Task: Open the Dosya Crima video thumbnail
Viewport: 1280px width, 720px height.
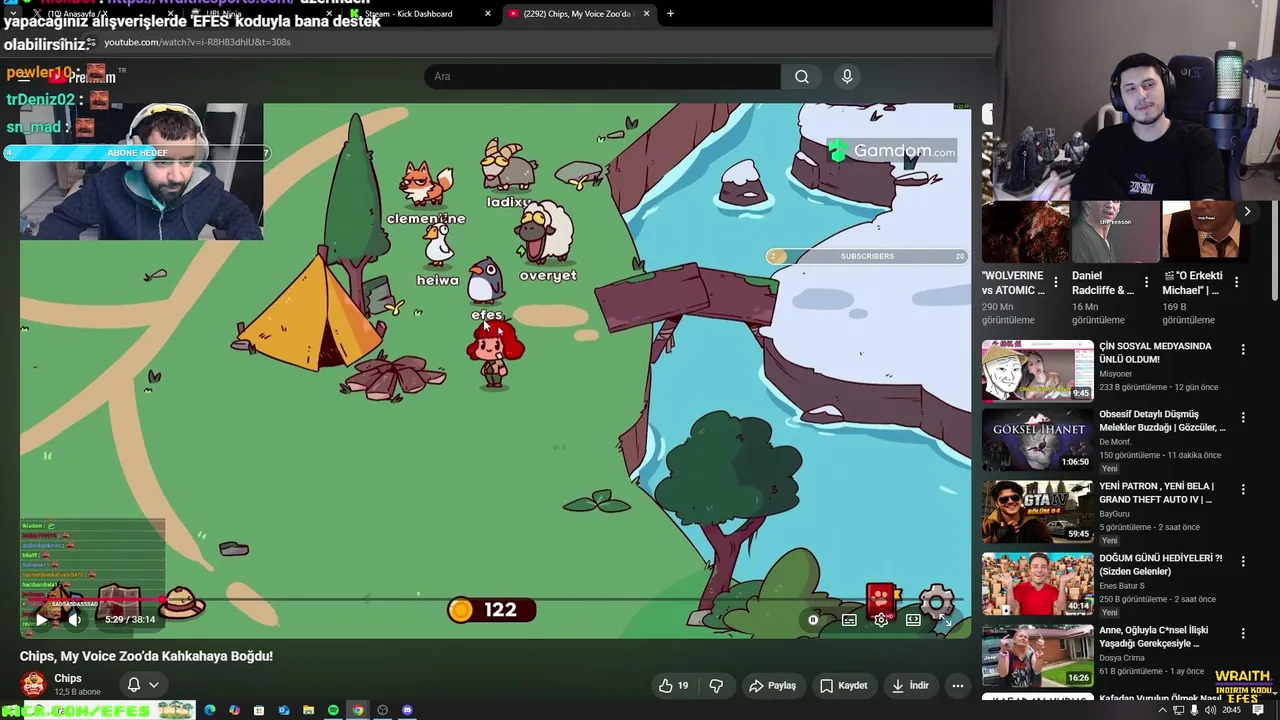Action: tap(1037, 656)
